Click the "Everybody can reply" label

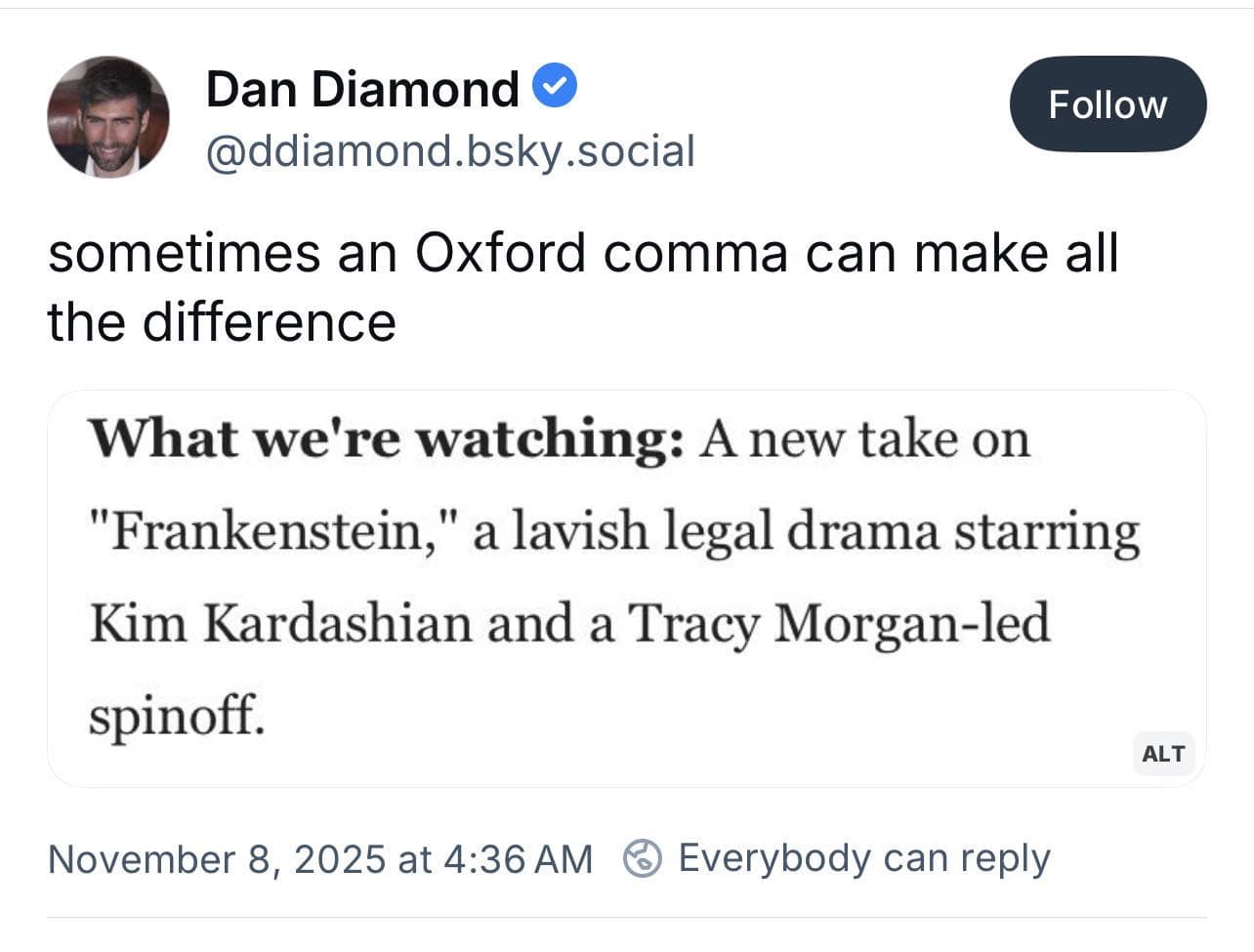click(863, 858)
